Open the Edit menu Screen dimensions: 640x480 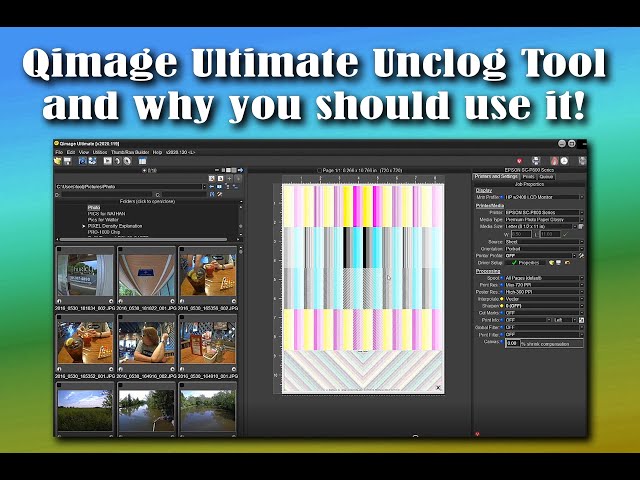(71, 152)
